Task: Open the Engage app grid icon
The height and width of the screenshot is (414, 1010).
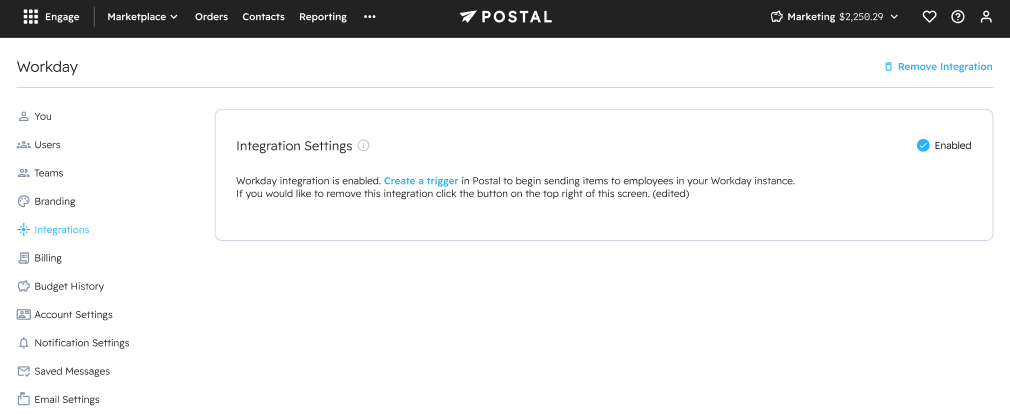Action: point(31,17)
